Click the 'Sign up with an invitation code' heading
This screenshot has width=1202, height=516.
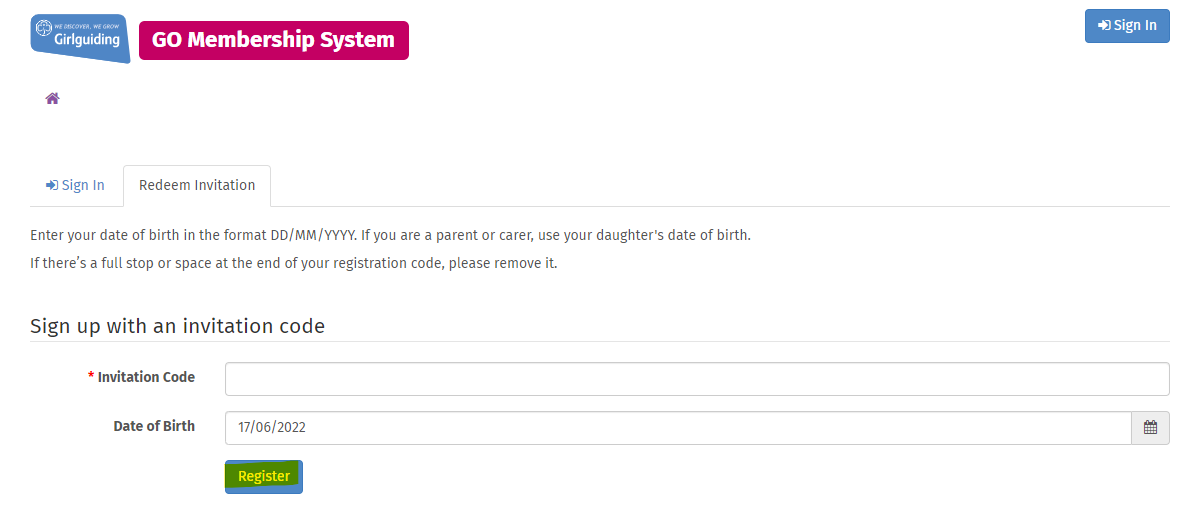coord(177,326)
